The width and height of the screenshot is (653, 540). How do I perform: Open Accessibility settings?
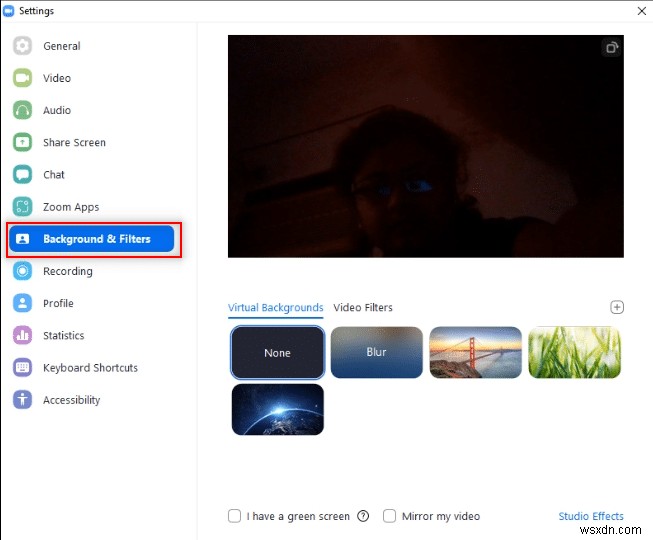click(x=72, y=400)
